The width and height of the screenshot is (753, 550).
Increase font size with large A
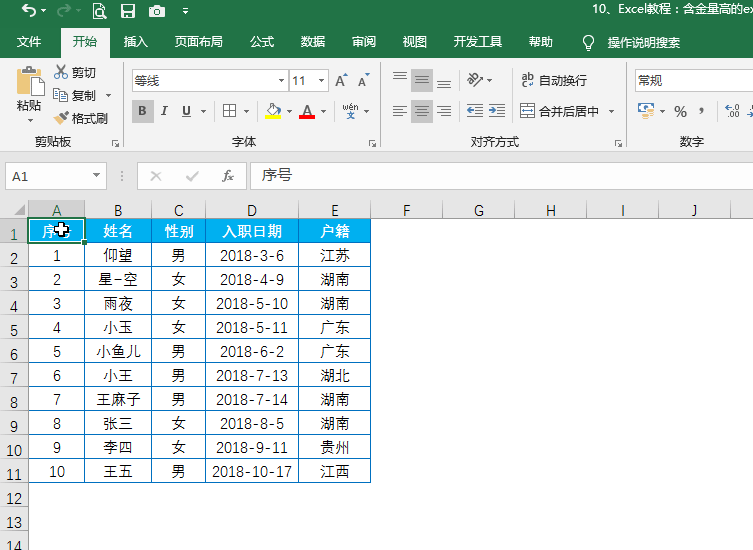point(341,80)
